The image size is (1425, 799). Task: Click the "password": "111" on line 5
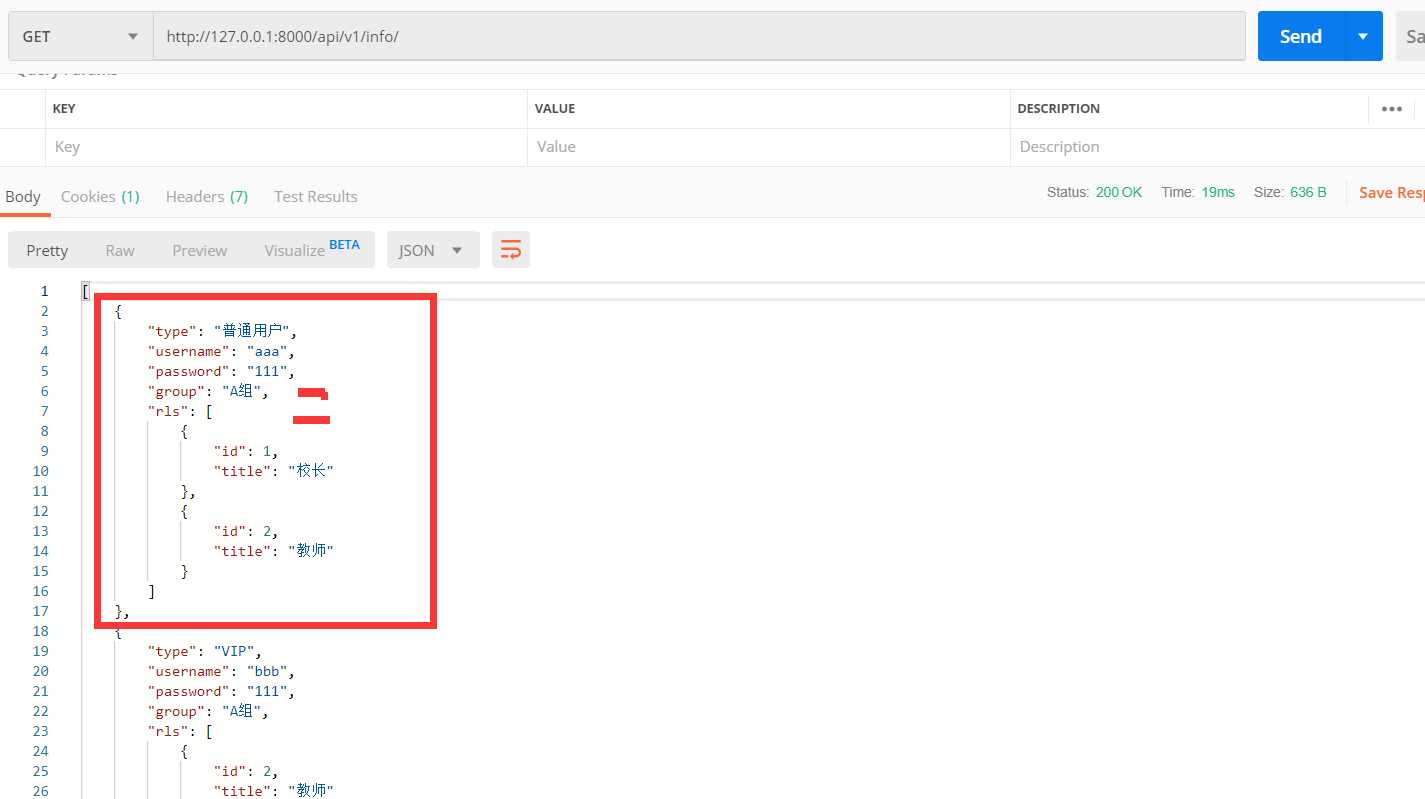pyautogui.click(x=222, y=371)
